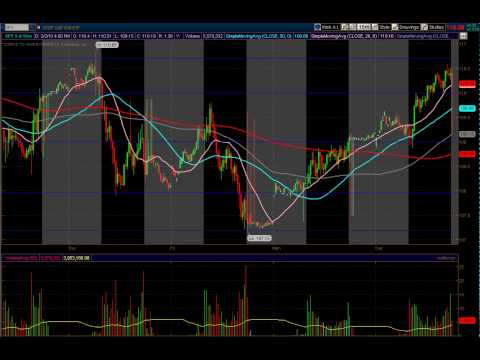Screen dimensions: 480x360
Task: Open the Drawings menu
Action: [409, 27]
